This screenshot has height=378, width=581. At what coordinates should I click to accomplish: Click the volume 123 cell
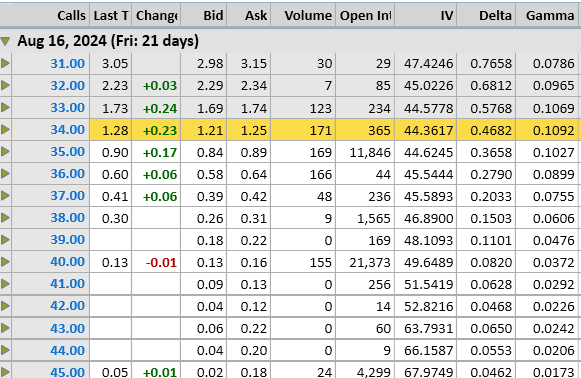(x=303, y=108)
